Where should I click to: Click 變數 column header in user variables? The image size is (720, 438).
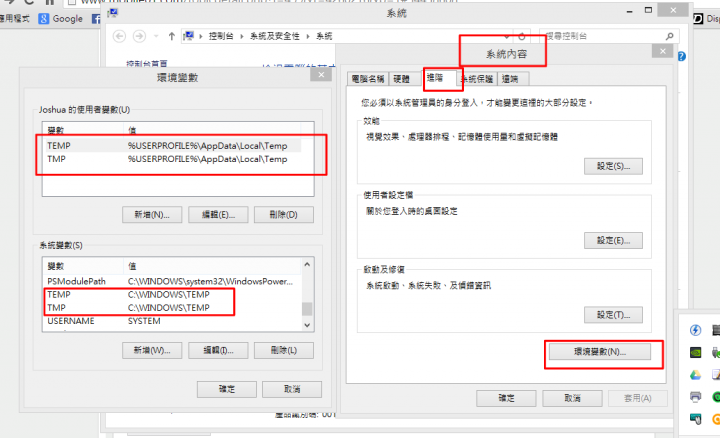[83, 130]
